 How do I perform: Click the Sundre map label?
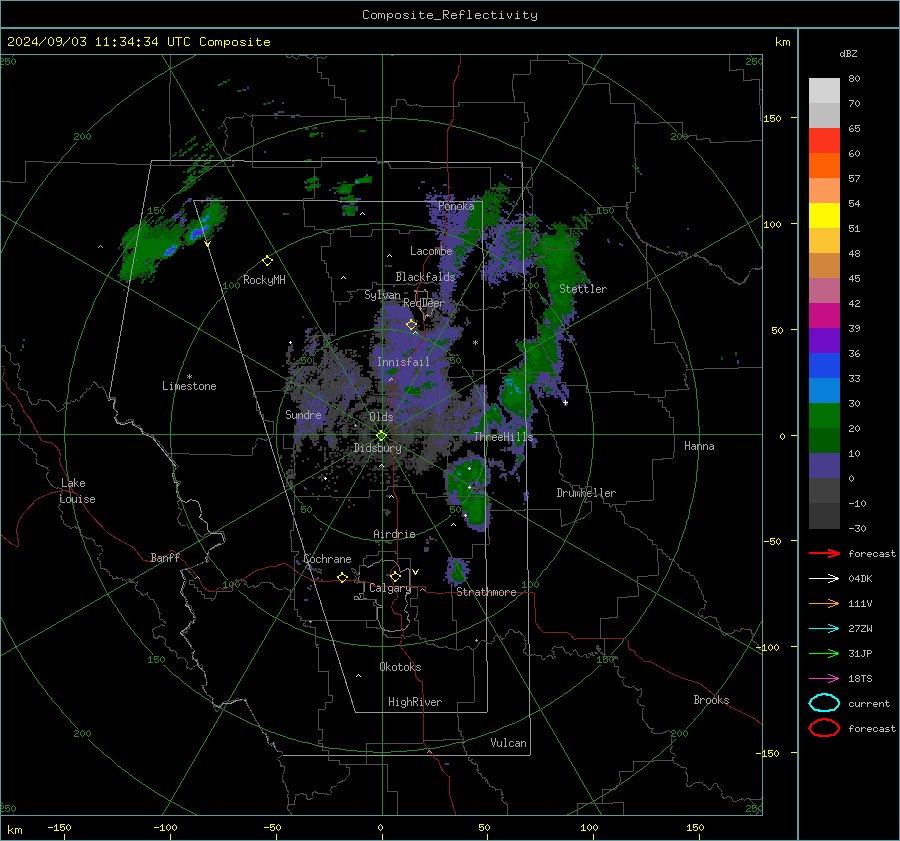point(303,414)
